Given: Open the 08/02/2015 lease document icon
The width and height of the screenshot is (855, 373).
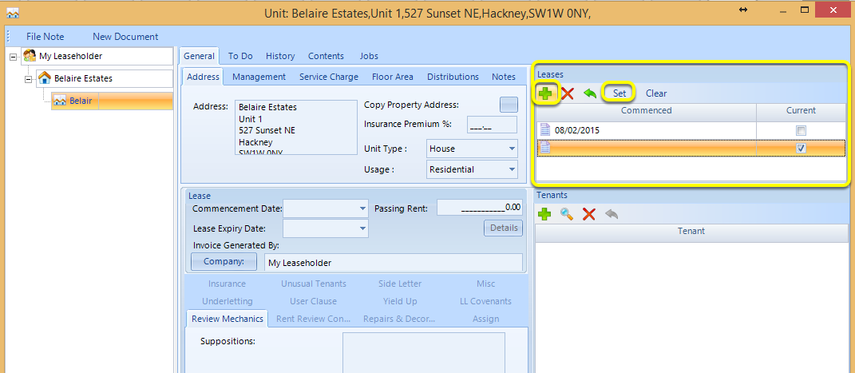Looking at the screenshot, I should [545, 130].
